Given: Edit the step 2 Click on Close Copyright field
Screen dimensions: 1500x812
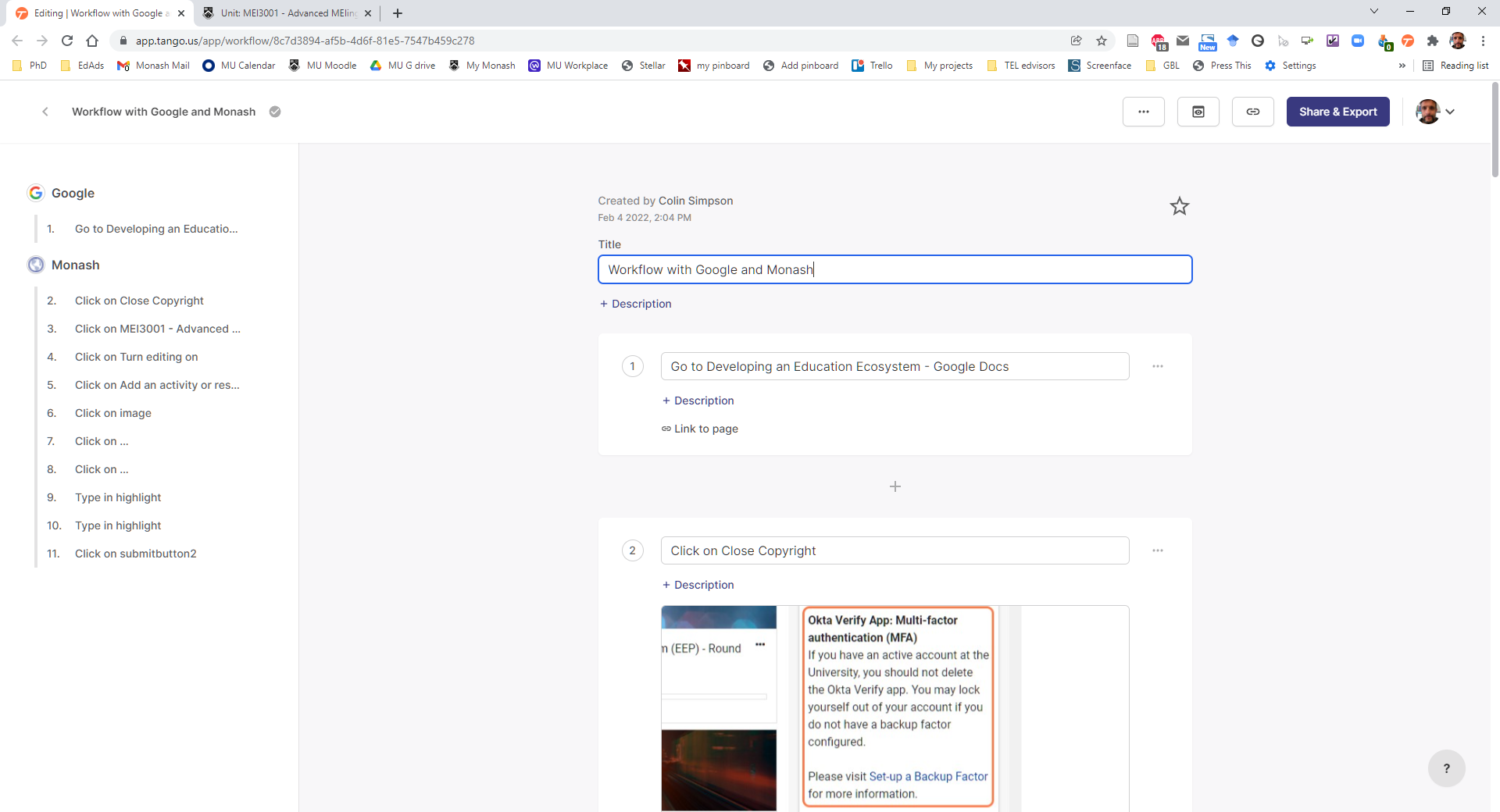Looking at the screenshot, I should pyautogui.click(x=895, y=550).
